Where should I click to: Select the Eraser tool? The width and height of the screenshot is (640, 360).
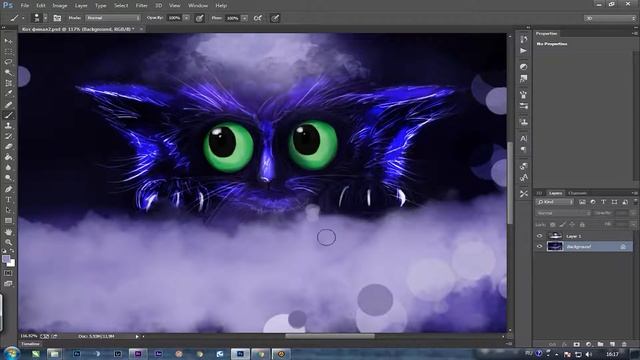tap(8, 147)
